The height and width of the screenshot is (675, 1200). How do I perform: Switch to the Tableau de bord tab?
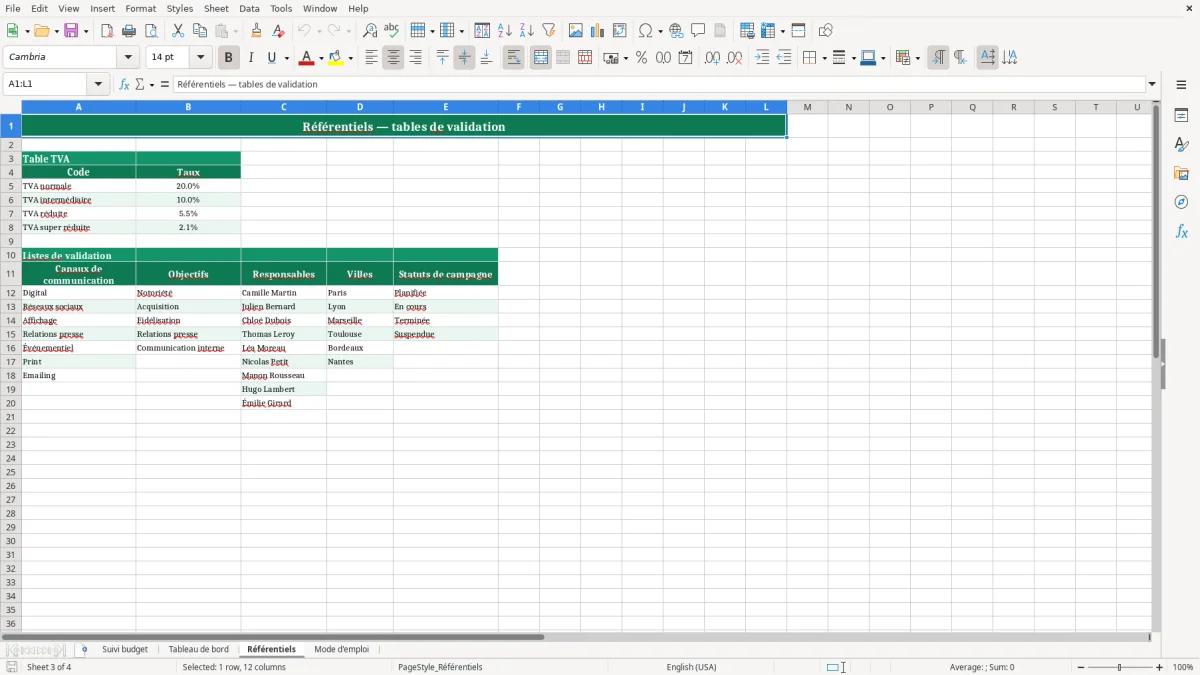(x=198, y=650)
